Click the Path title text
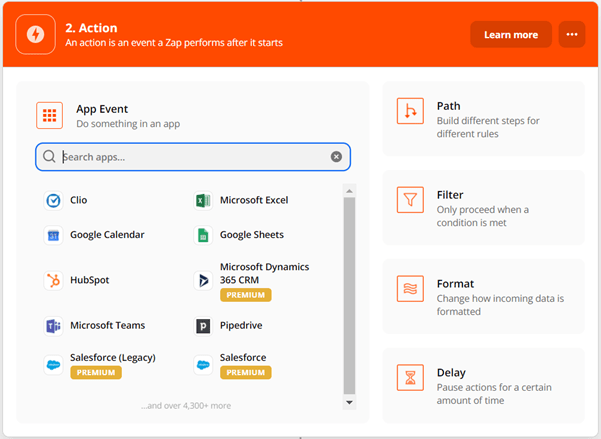 click(448, 106)
